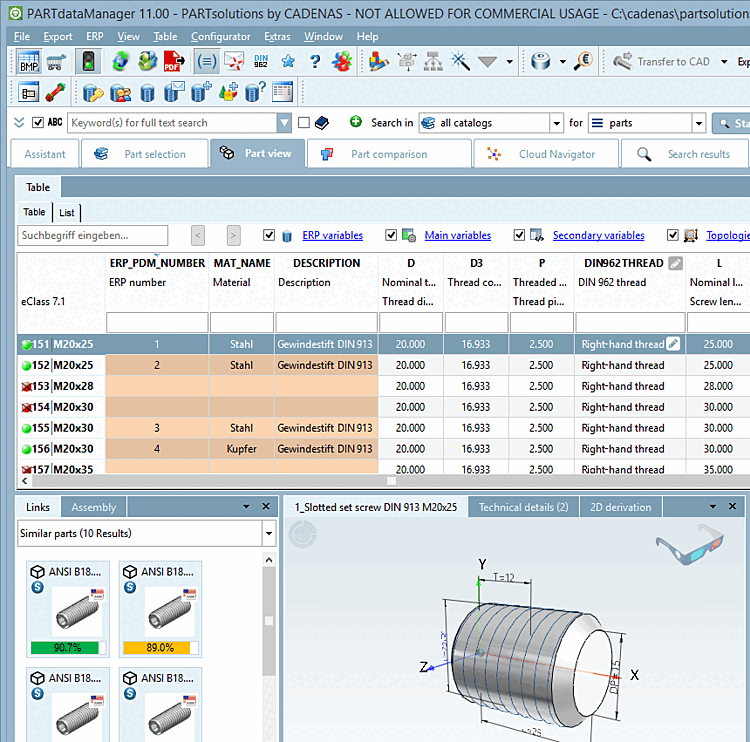Click the favorites star icon
Viewport: 750px width, 742px height.
tap(288, 62)
